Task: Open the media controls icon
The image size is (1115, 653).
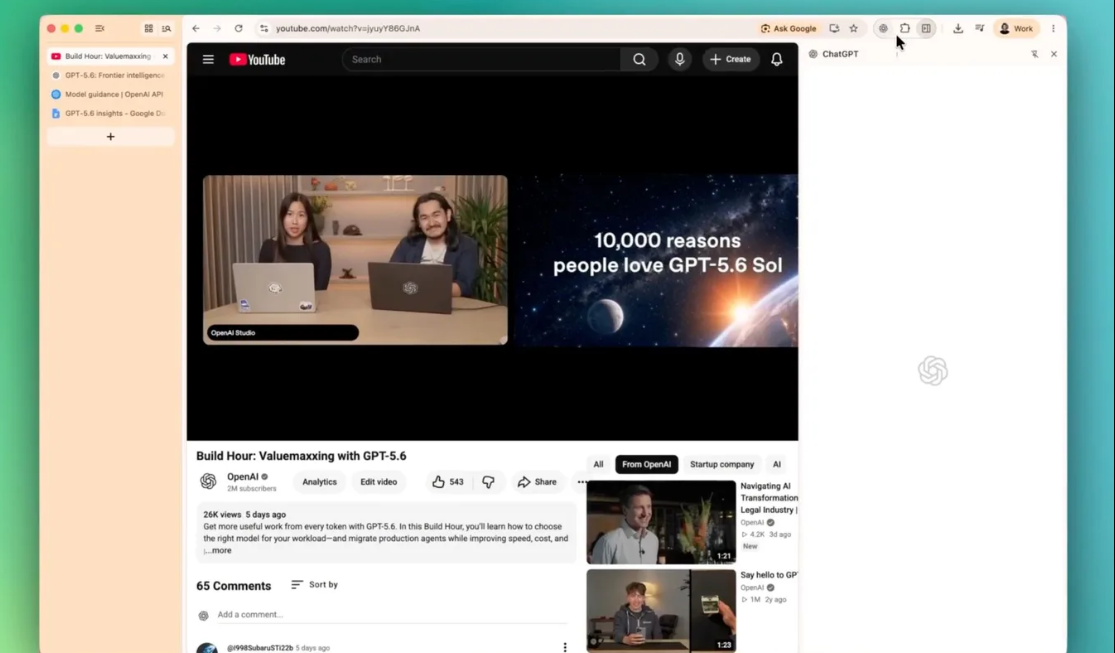Action: tap(979, 28)
